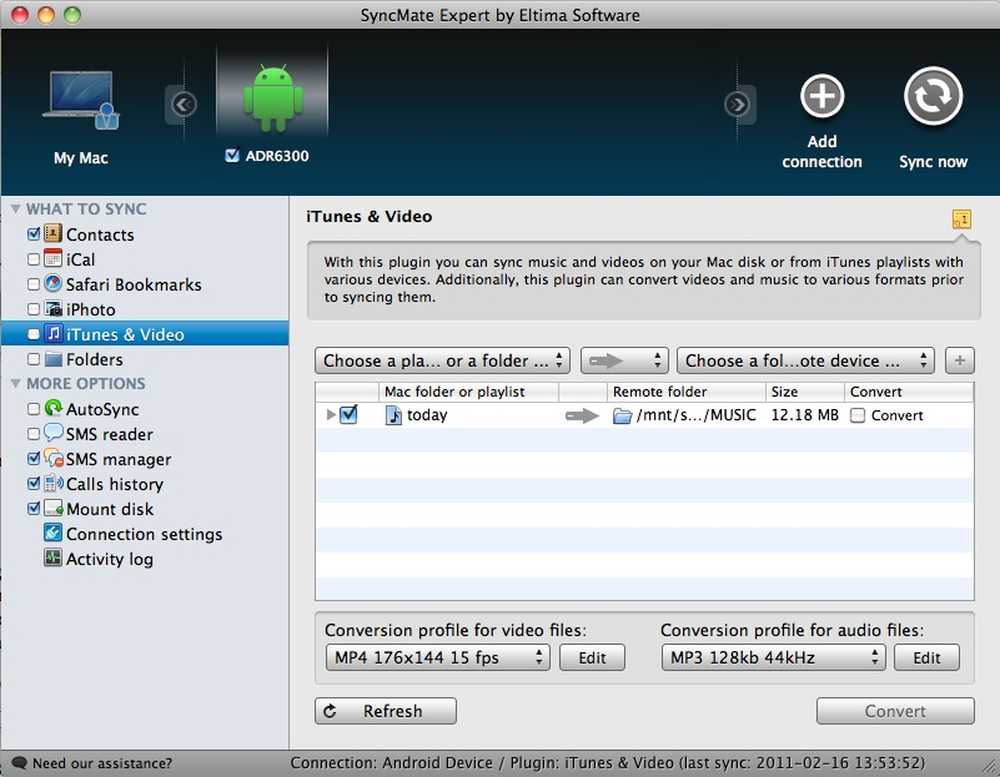Collapse the WHAT TO SYNC section

16,209
